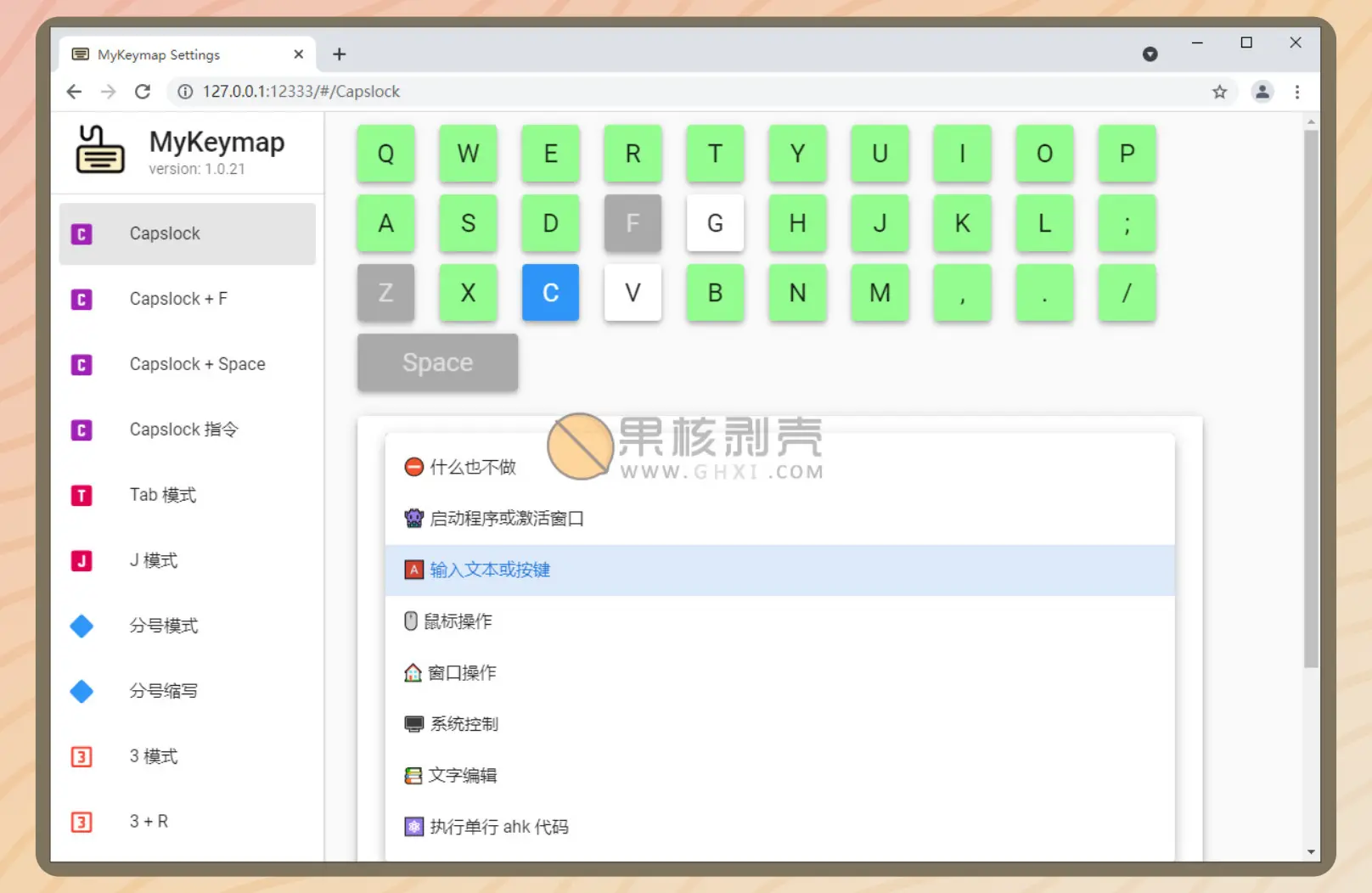Open the browser profile avatar icon
Viewport: 1372px width, 893px height.
coord(1262,92)
